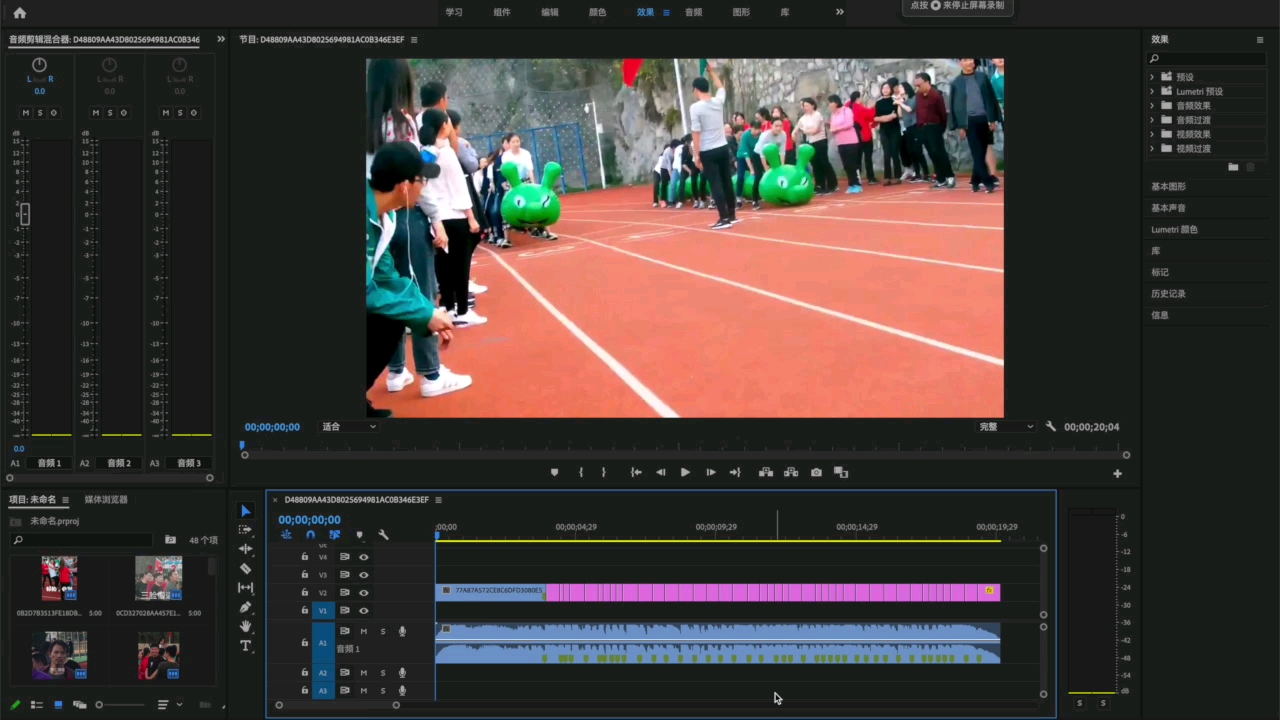
Task: Expand the 音频过渡 folder
Action: tap(1152, 120)
